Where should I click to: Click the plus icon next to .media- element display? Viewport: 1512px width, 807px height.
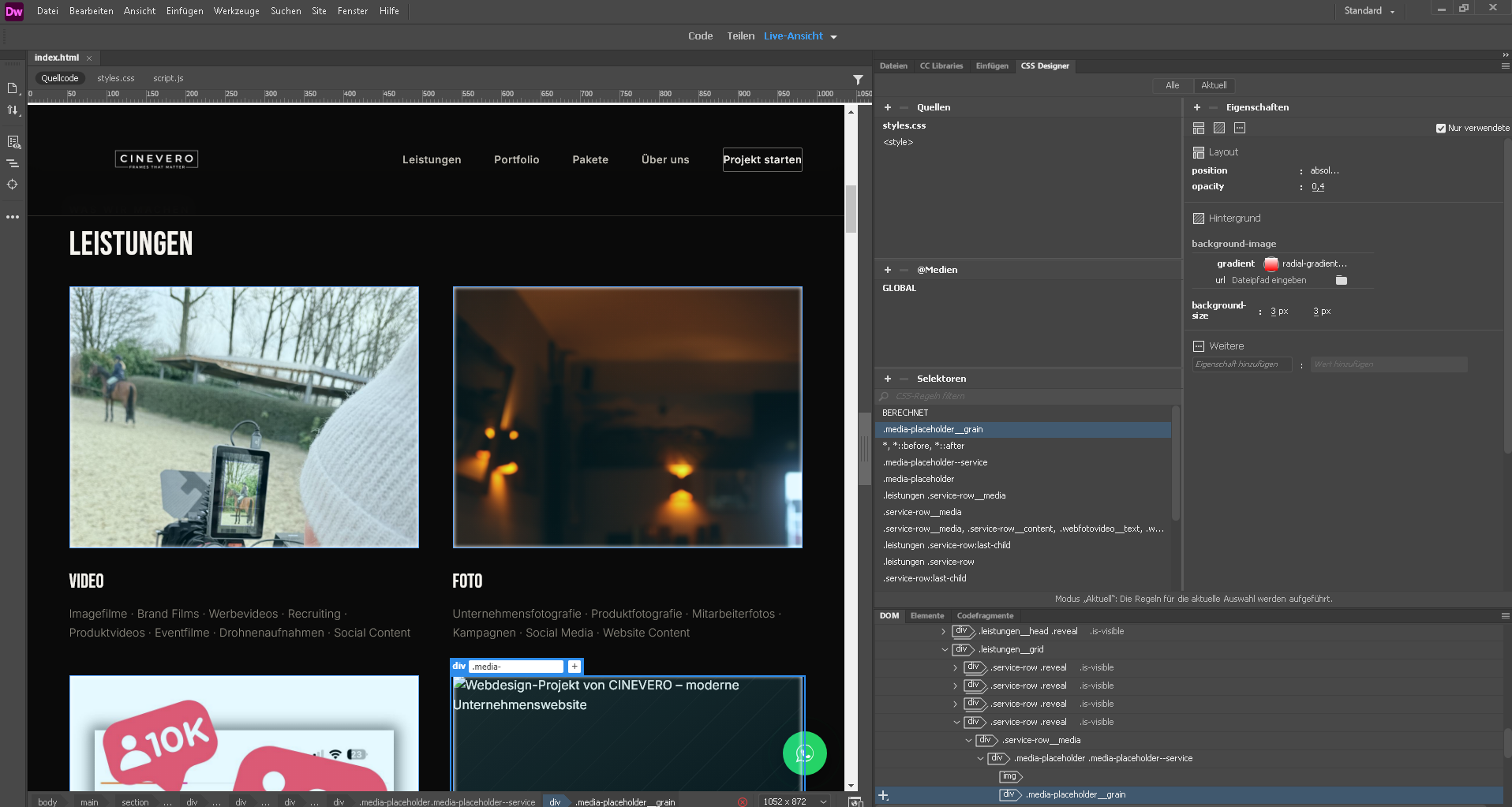(x=574, y=667)
